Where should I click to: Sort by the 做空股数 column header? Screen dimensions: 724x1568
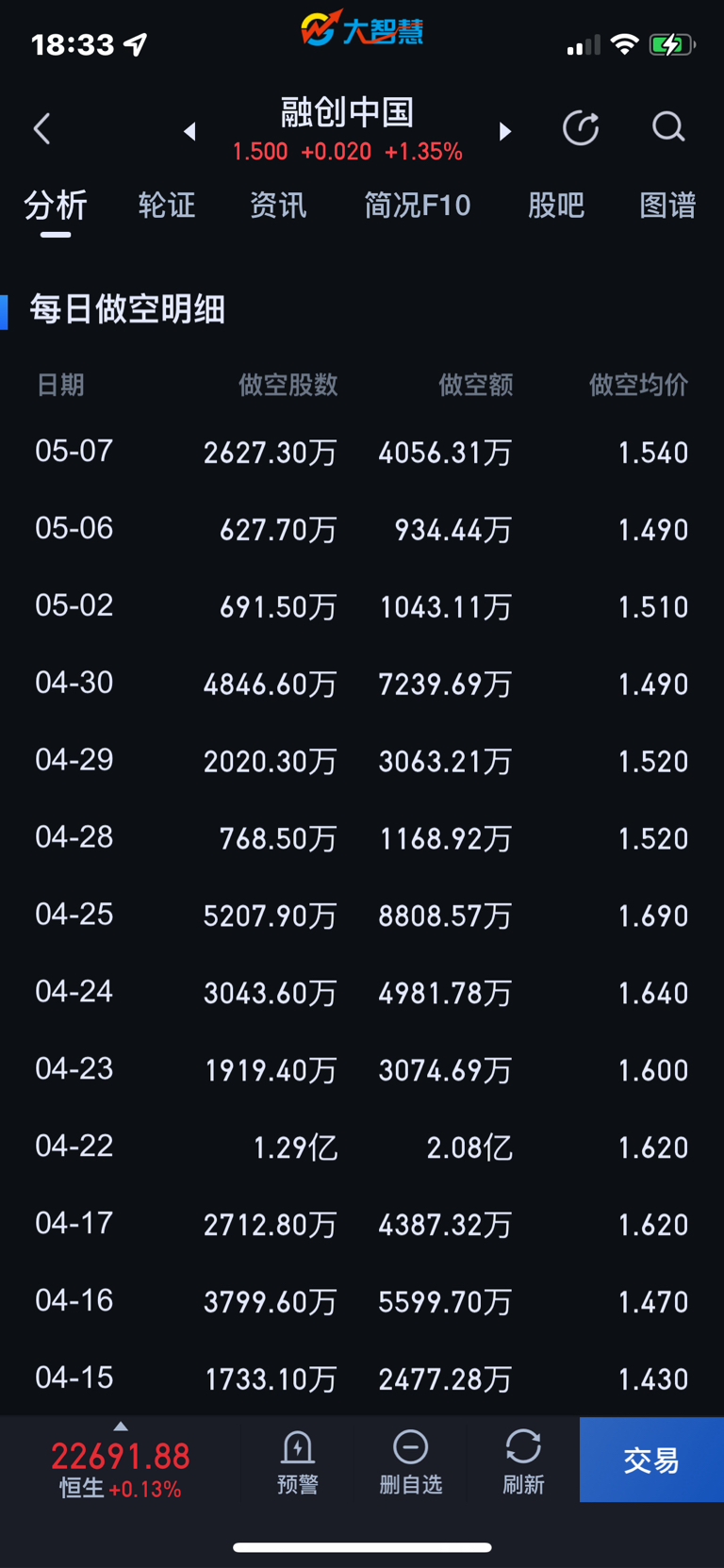pos(288,385)
